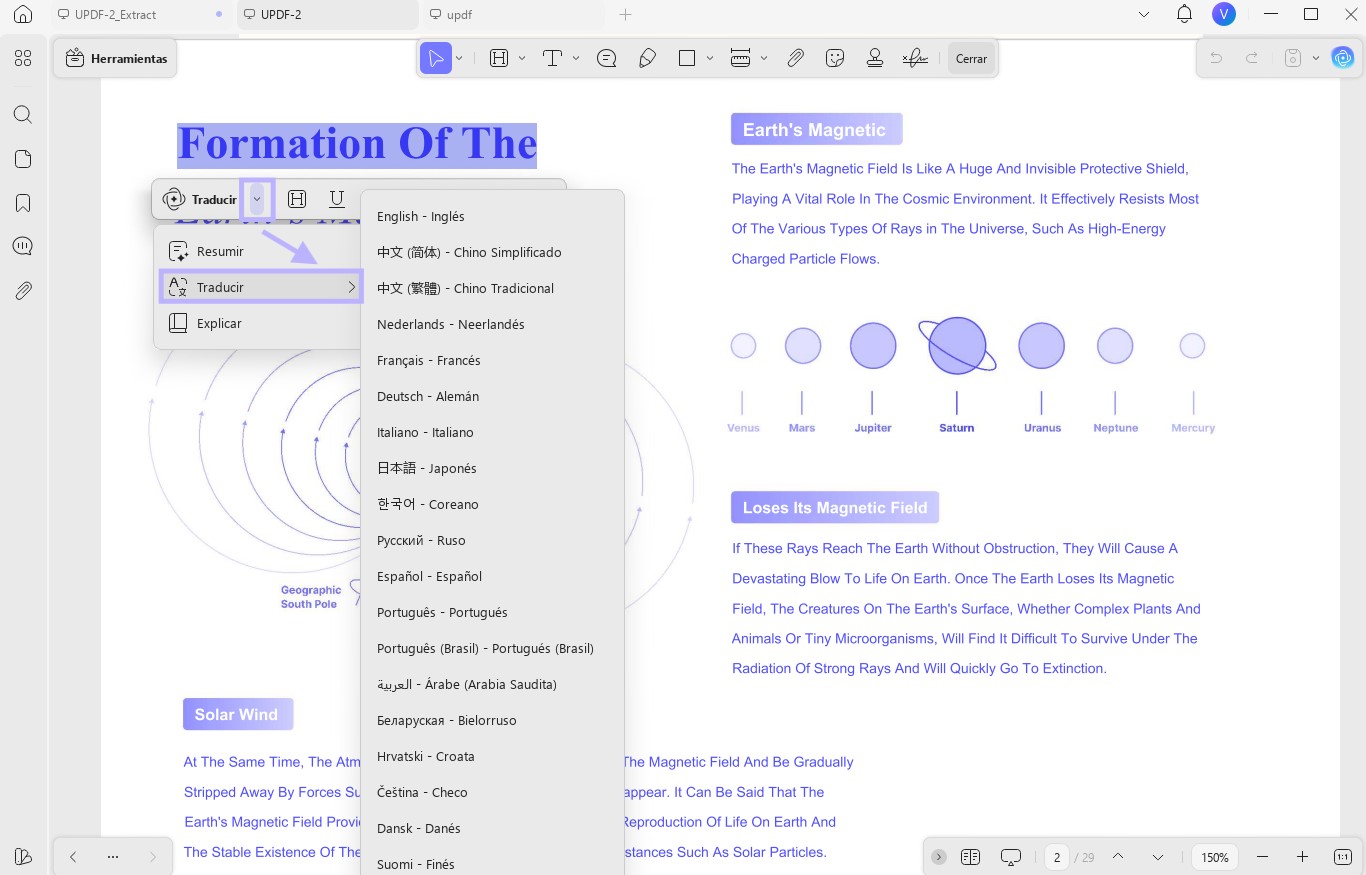Open the UPDF AI assistant icon
The image size is (1366, 875).
click(1343, 58)
